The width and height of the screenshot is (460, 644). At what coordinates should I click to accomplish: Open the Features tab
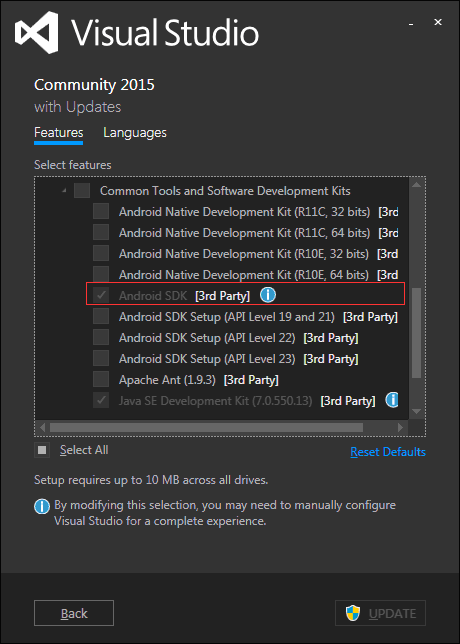click(x=59, y=133)
